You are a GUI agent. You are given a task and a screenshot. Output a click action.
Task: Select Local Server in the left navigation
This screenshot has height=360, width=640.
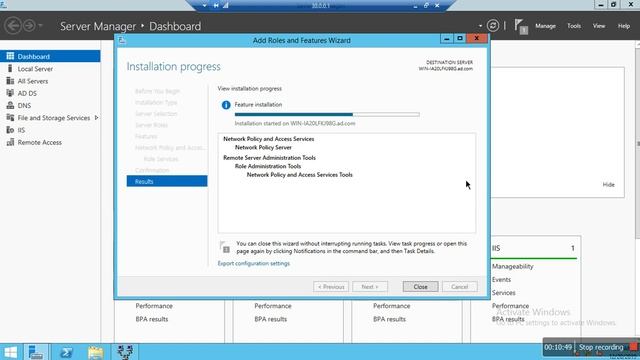click(50, 69)
